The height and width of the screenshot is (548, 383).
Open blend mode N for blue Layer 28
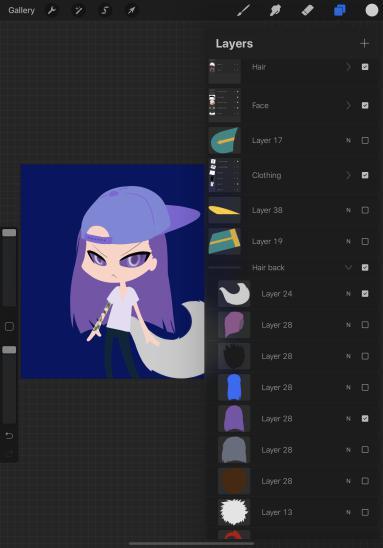pos(348,387)
